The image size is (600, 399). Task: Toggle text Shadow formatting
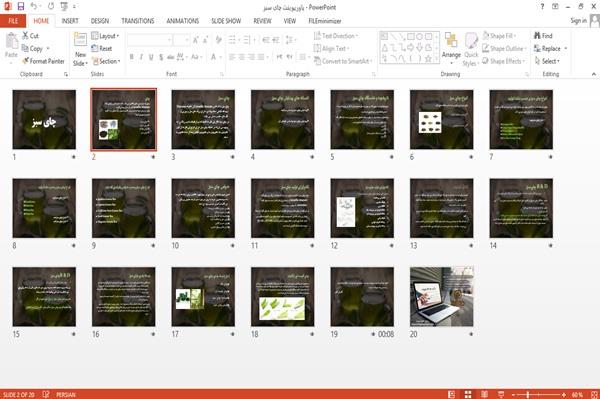161,57
